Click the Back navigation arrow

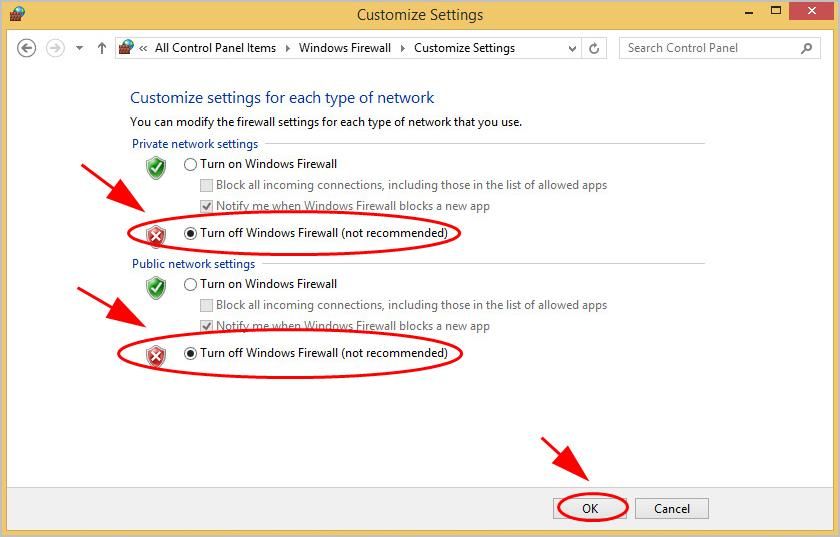click(x=27, y=48)
